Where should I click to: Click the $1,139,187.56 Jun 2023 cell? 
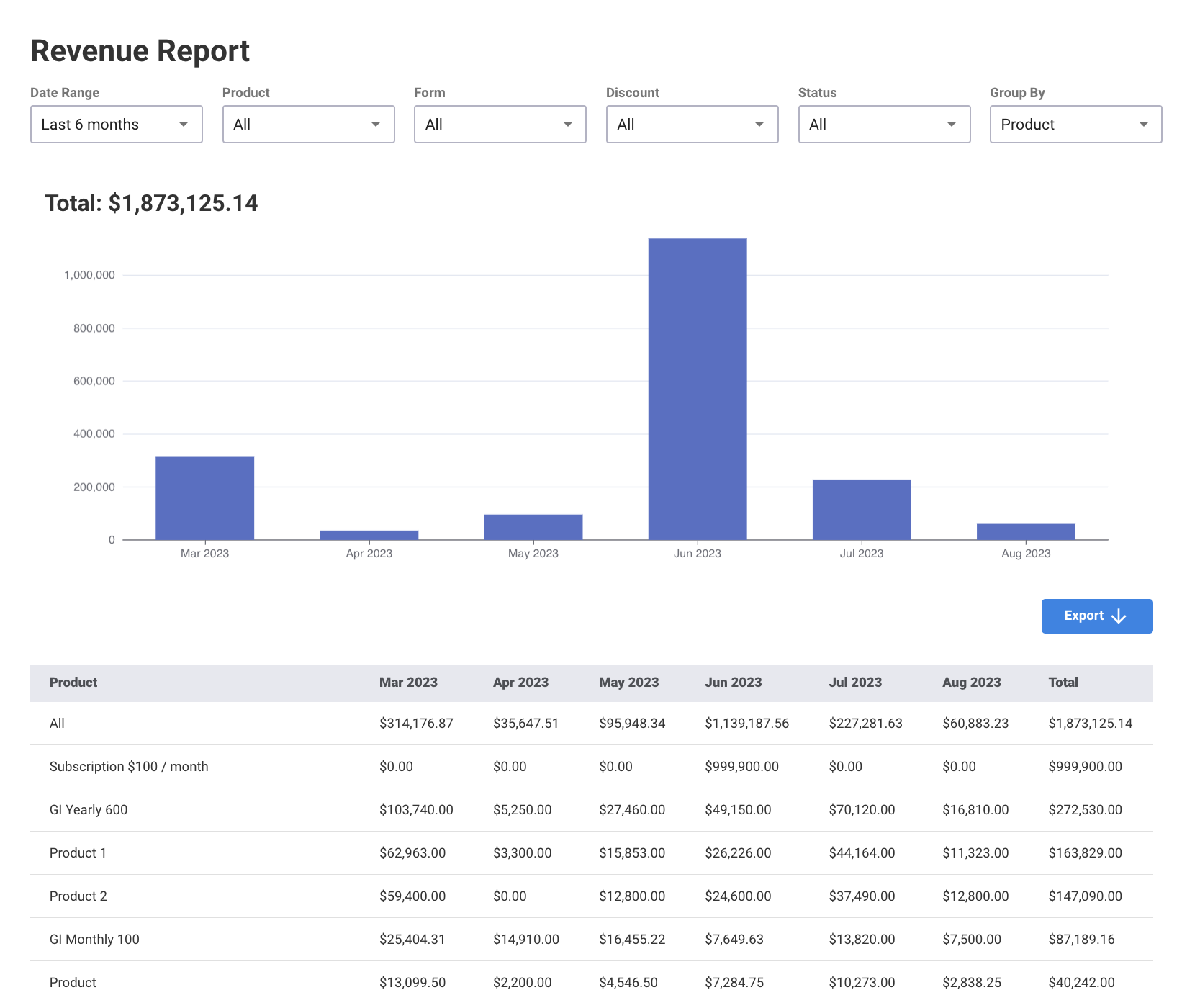click(746, 724)
